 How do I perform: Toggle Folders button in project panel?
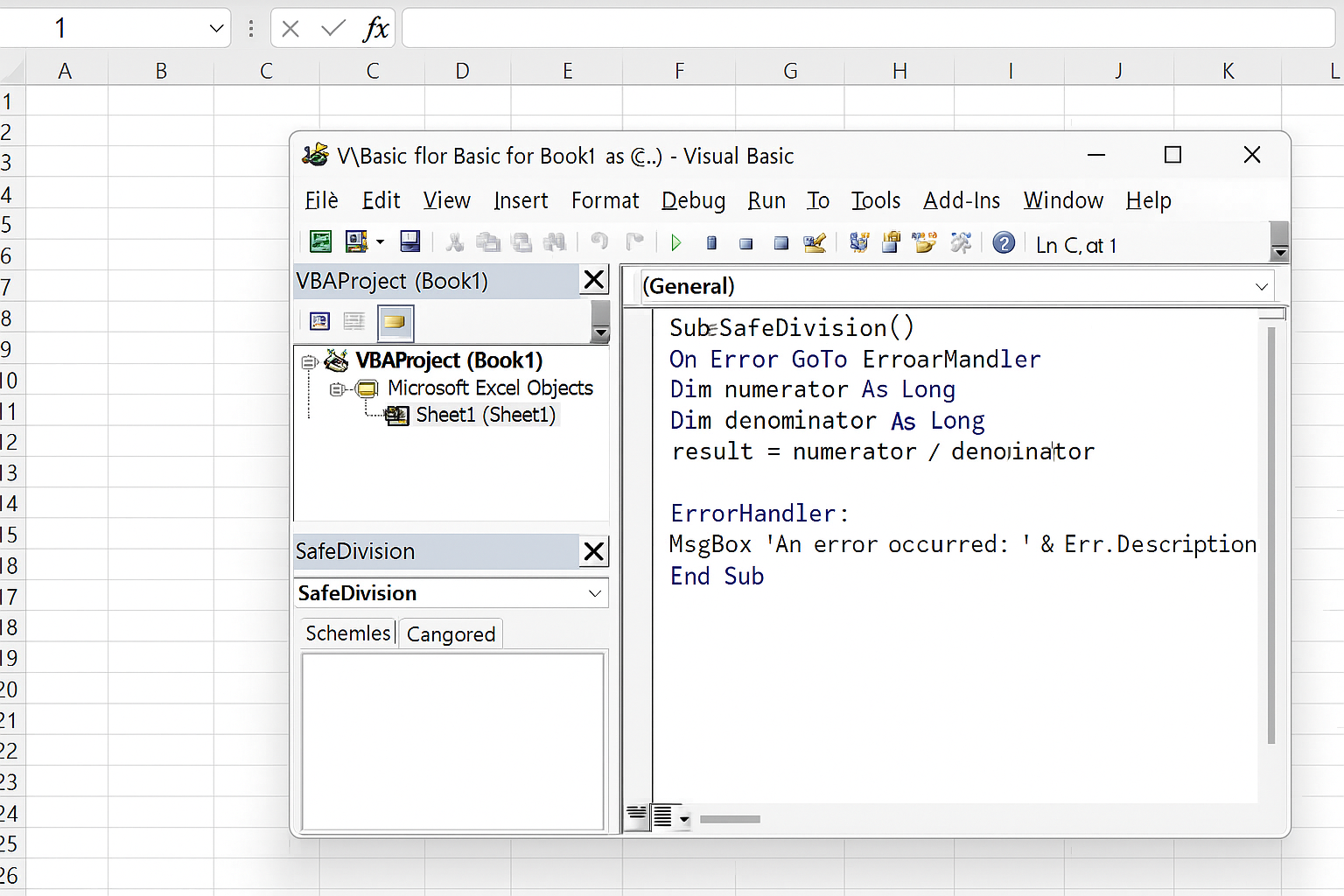(395, 322)
